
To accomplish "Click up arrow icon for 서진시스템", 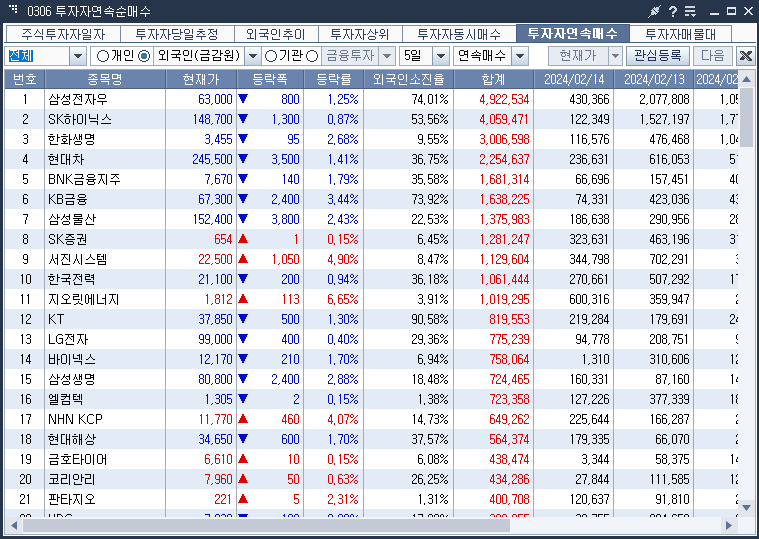I will [x=243, y=259].
